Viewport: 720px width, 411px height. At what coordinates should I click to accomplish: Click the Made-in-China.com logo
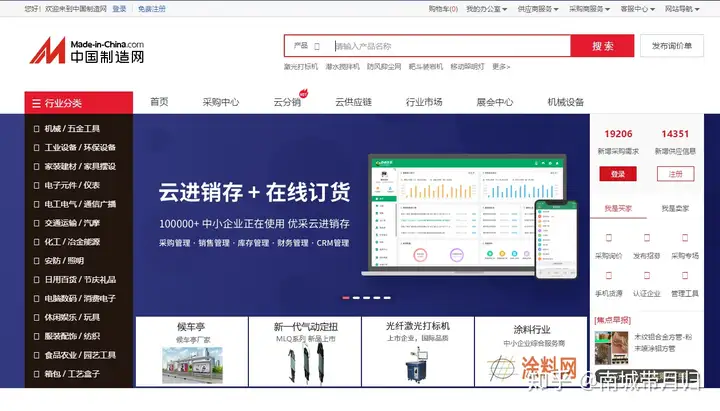tap(87, 51)
